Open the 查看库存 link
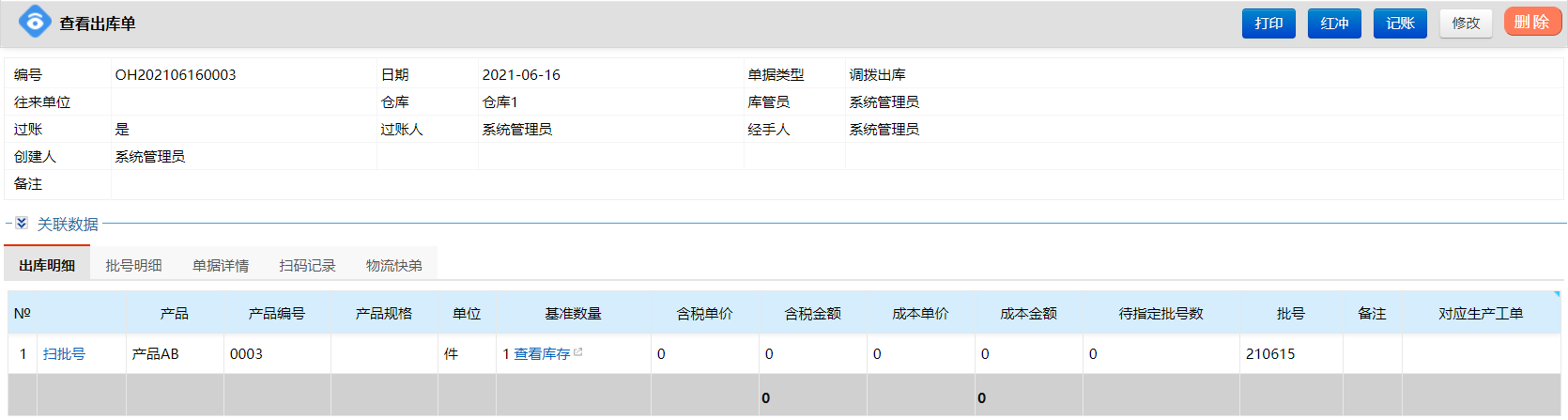This screenshot has width=1568, height=420. (x=542, y=354)
